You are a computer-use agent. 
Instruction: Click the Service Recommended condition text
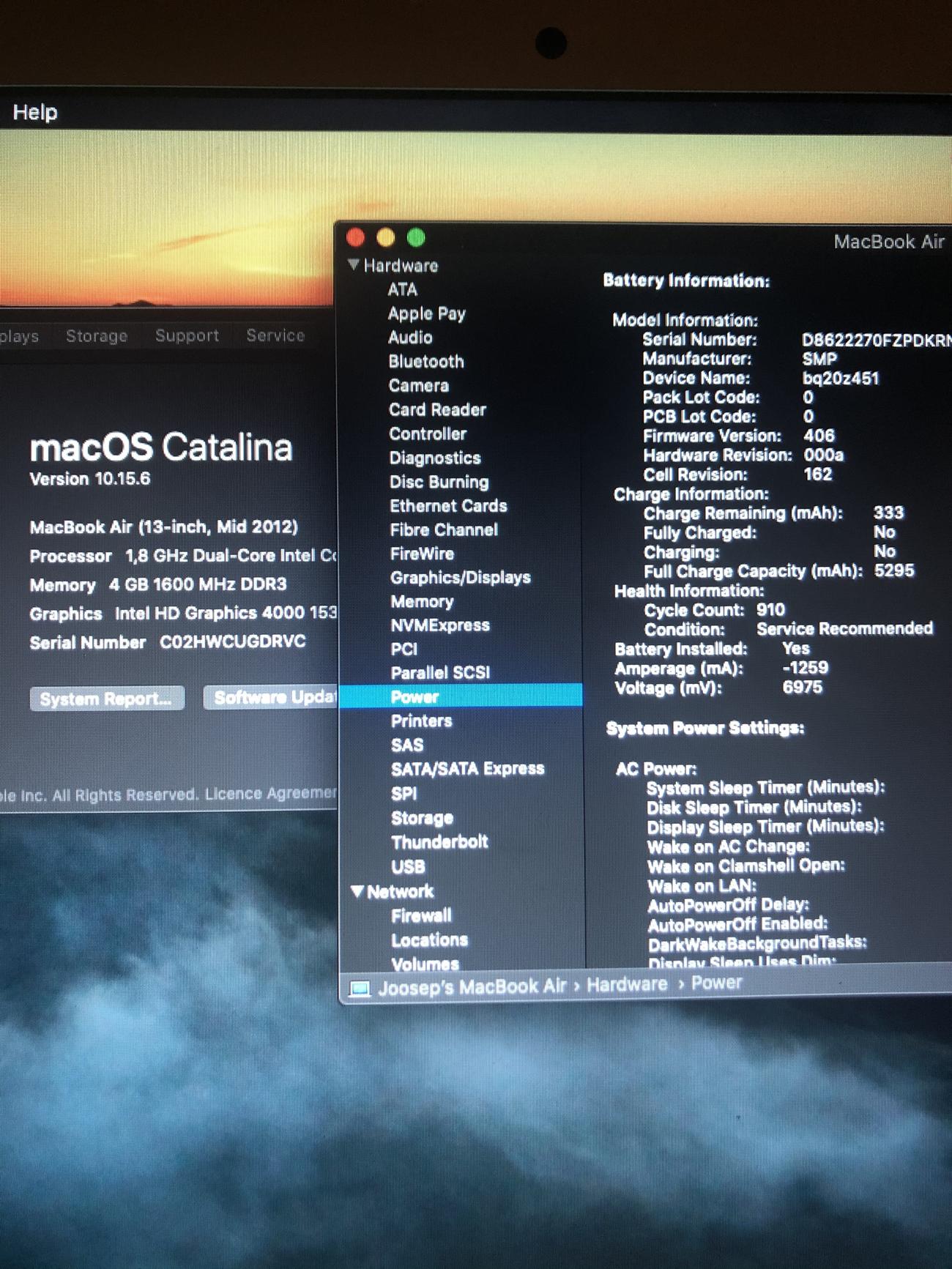[x=844, y=628]
